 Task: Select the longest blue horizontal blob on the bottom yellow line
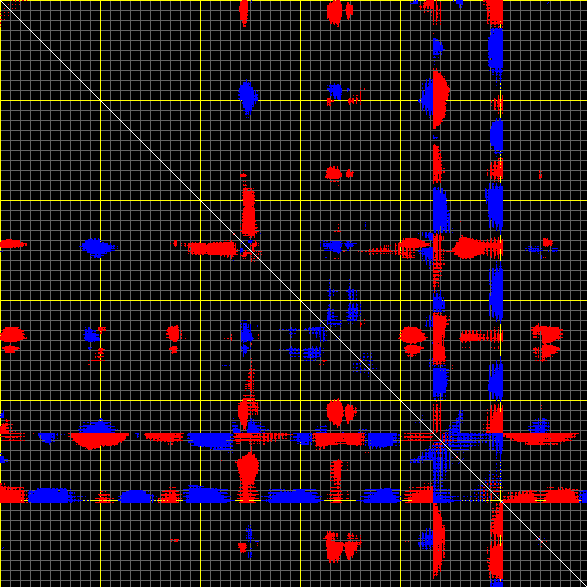[x=293, y=496]
